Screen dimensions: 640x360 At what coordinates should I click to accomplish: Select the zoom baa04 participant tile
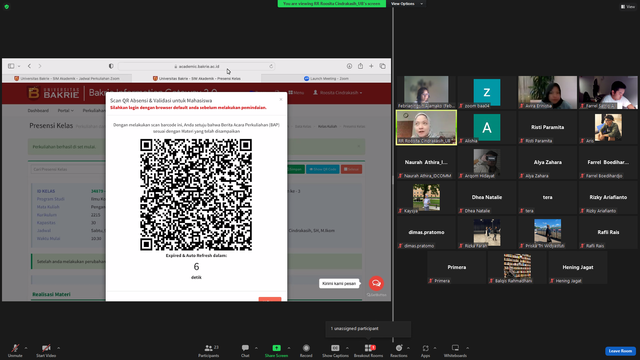click(x=487, y=92)
